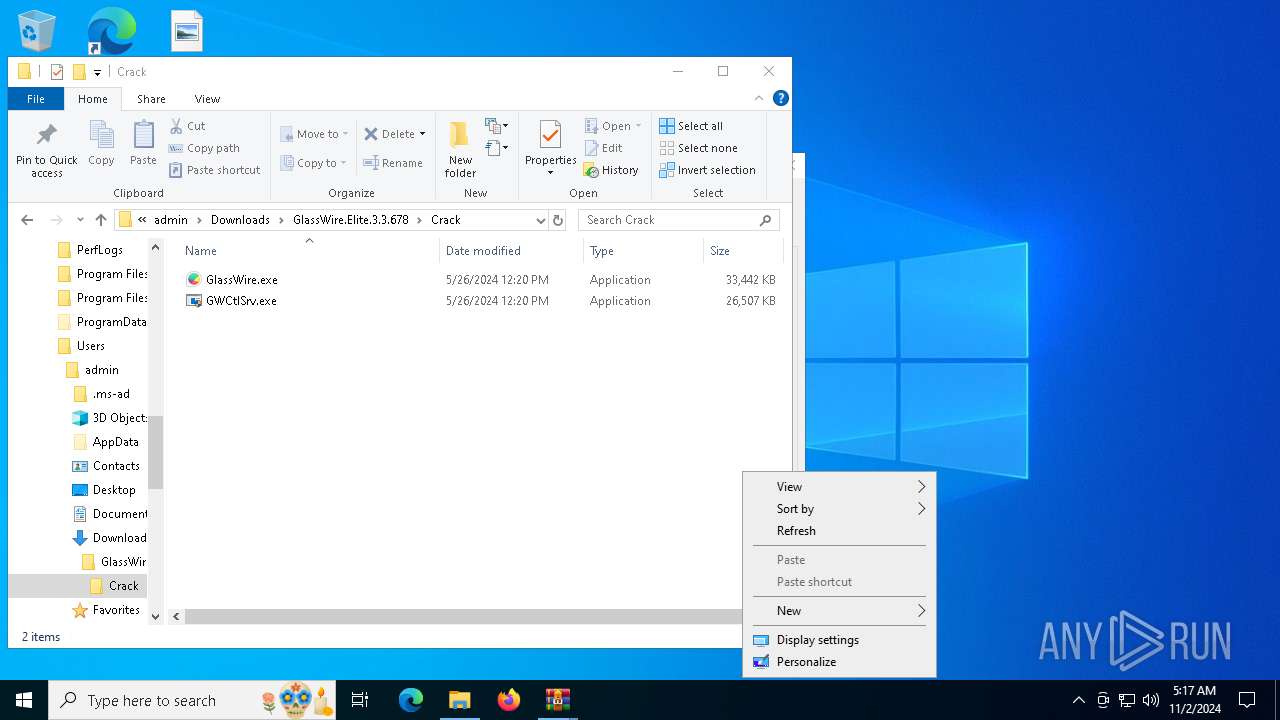Open the New item dropdown icon

click(x=497, y=126)
